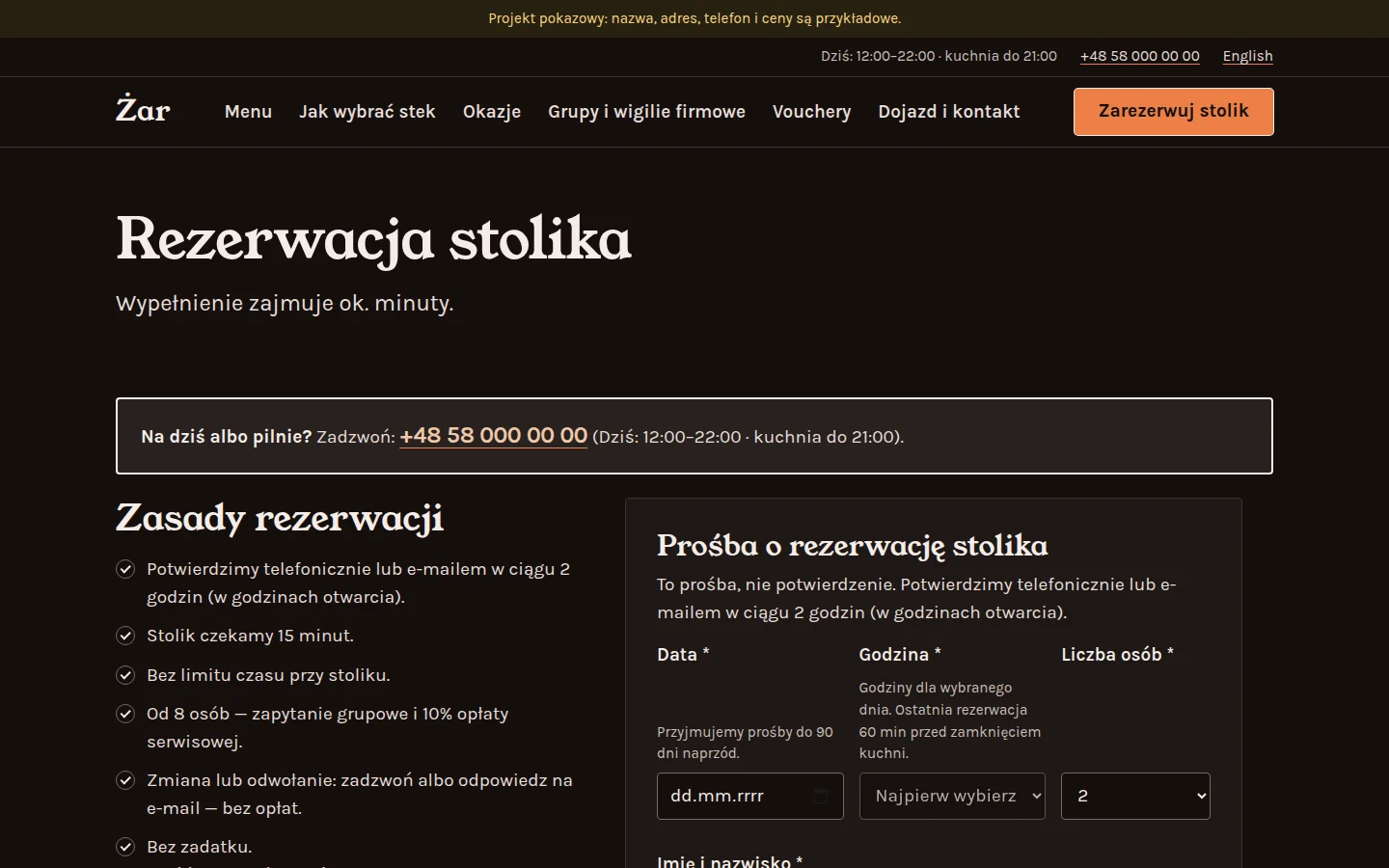Click the 'Zarezerwuj stolik' button

click(x=1174, y=112)
